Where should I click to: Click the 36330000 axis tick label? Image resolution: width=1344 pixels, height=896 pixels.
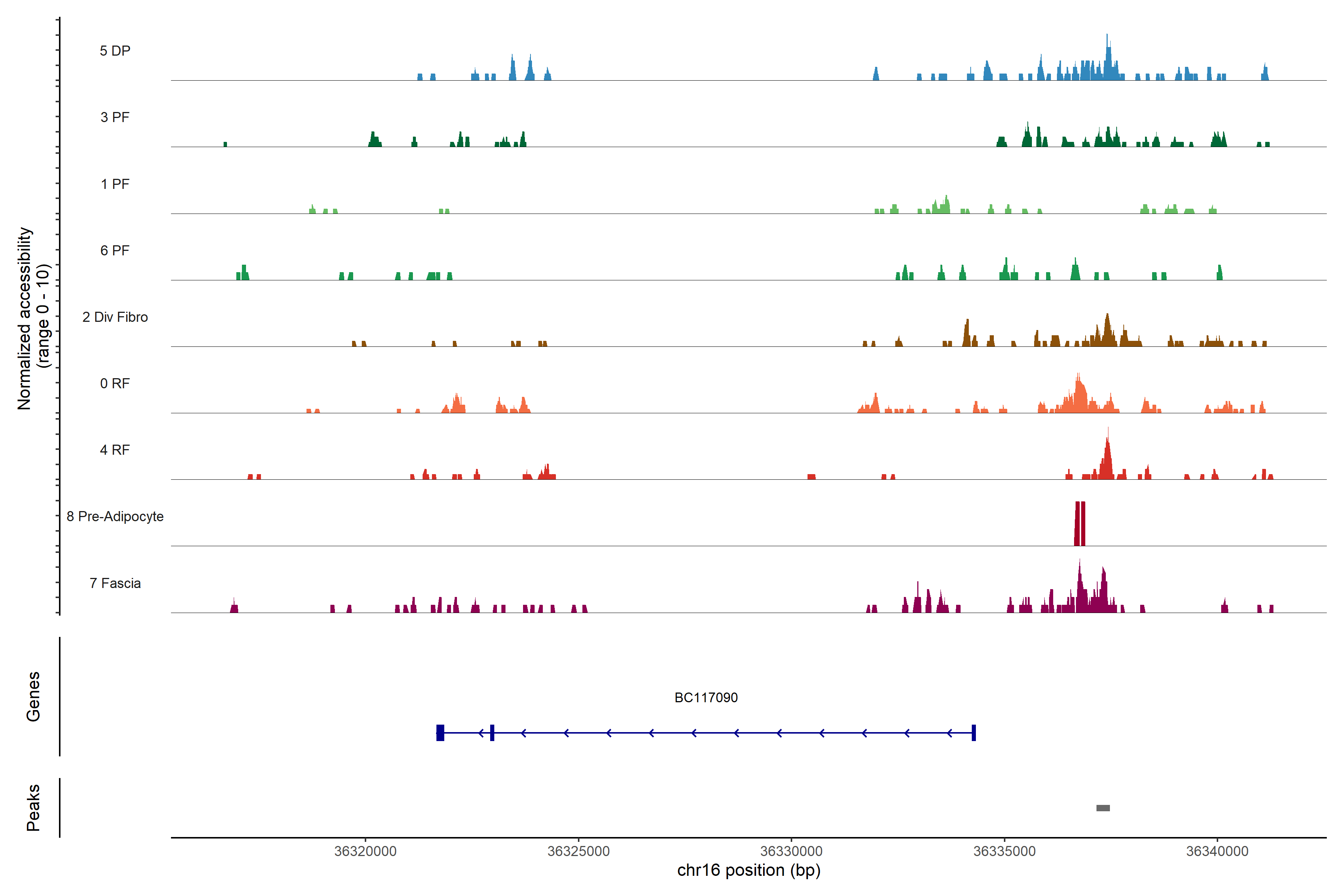(791, 851)
